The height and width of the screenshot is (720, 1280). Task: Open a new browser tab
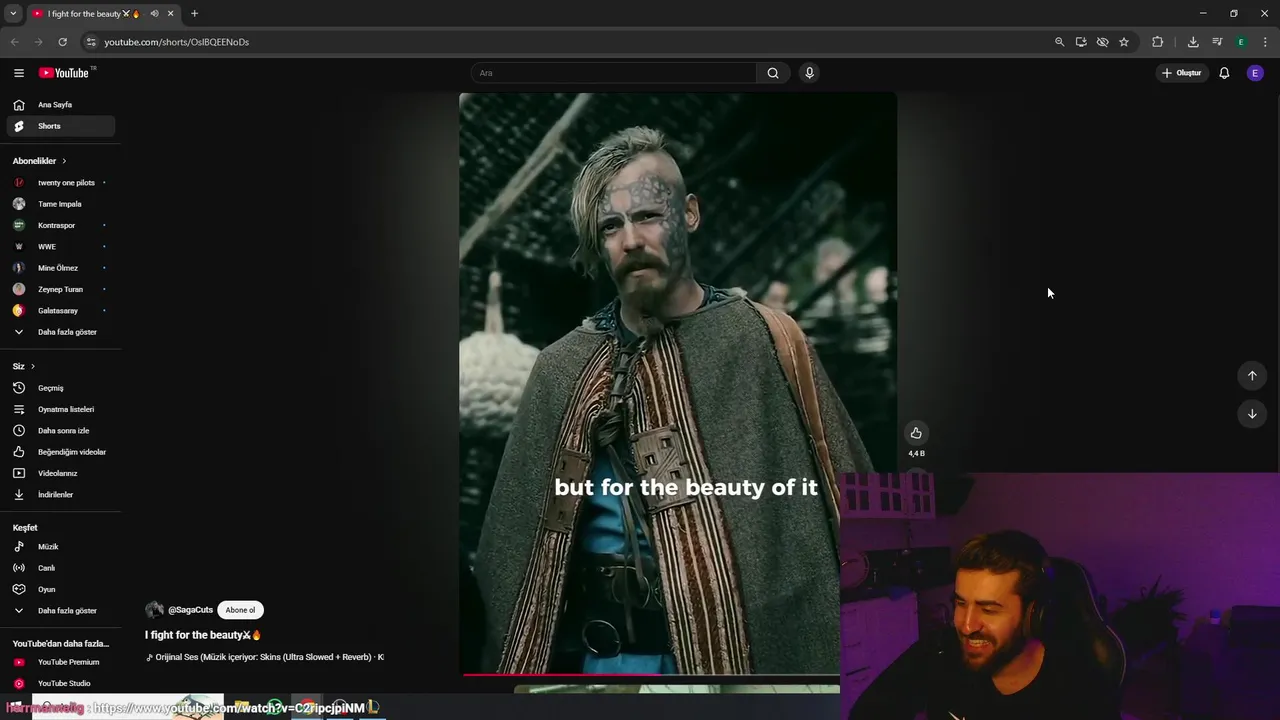coord(194,14)
